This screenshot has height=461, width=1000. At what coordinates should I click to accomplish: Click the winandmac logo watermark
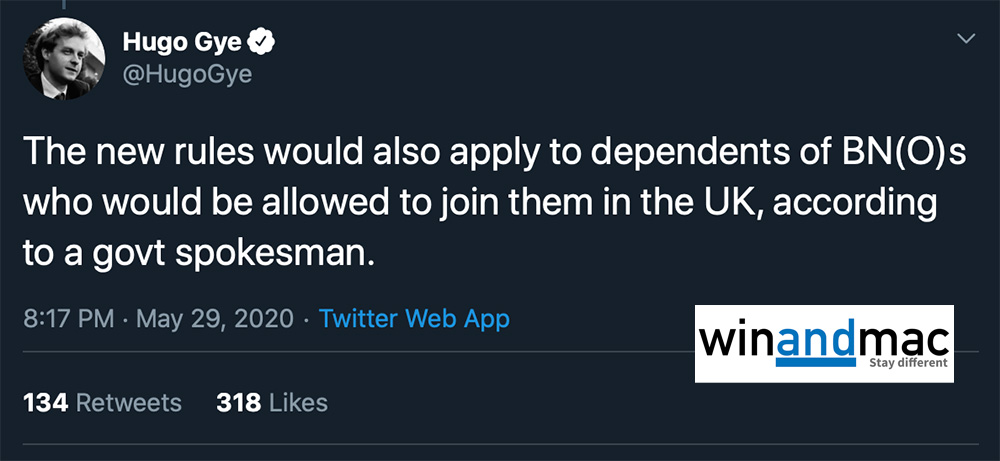824,344
